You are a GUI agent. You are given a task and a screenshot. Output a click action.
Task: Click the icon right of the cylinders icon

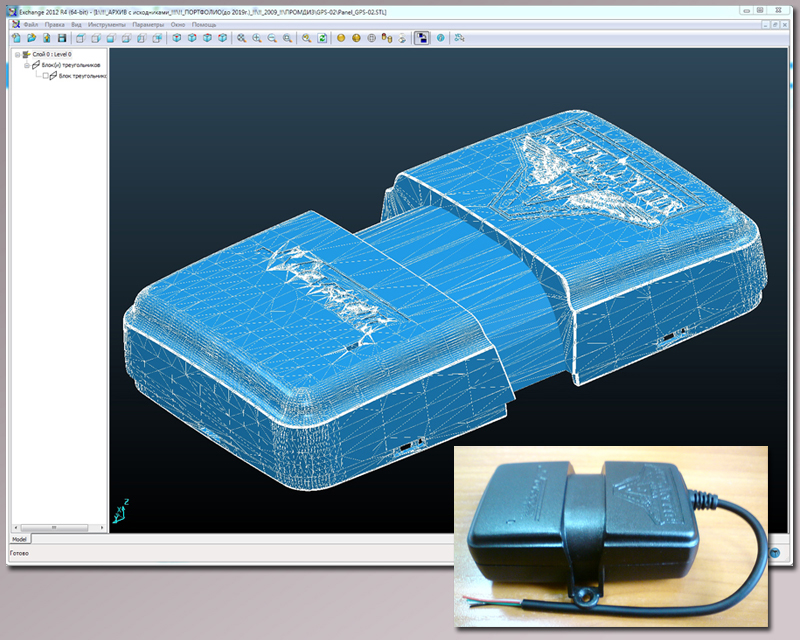pyautogui.click(x=402, y=38)
